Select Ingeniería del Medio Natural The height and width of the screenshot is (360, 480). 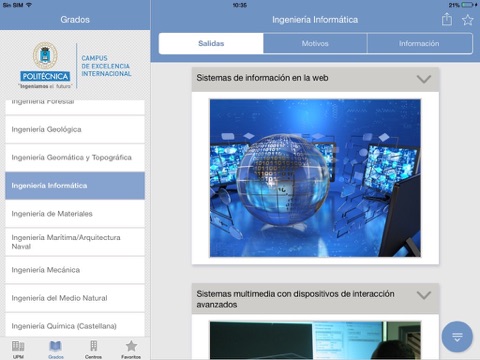tap(75, 298)
